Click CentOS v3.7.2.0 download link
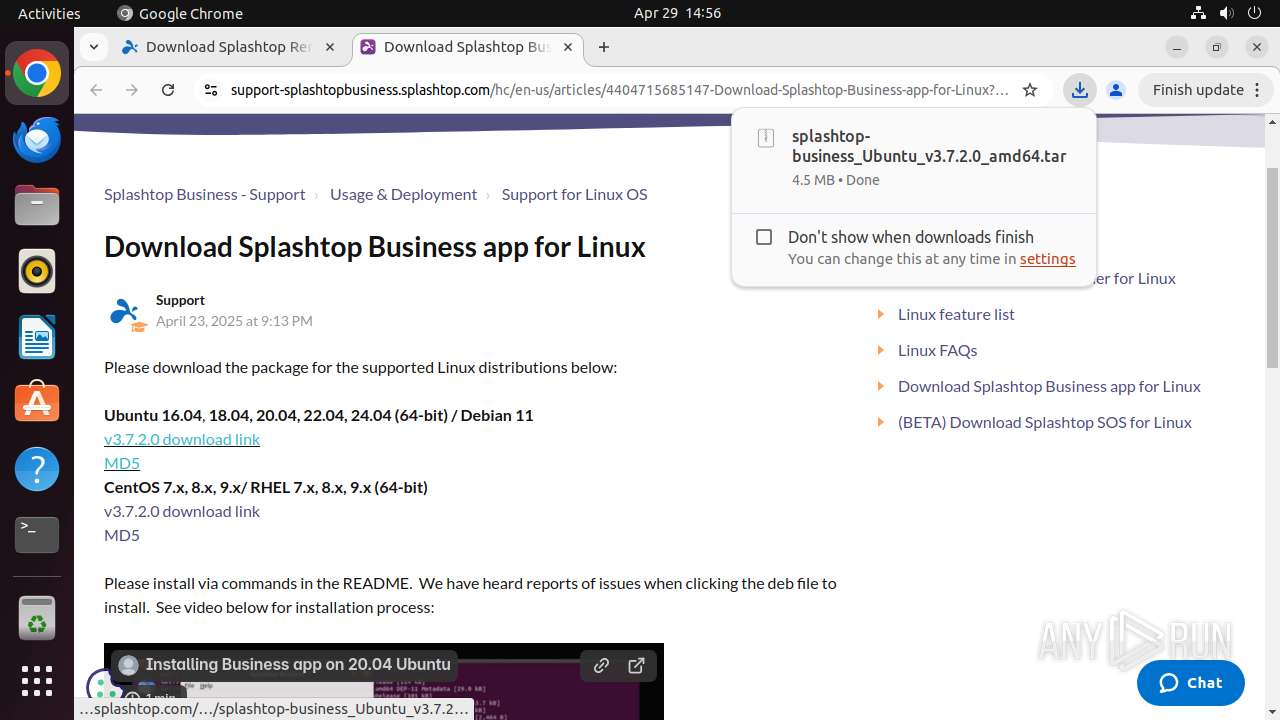This screenshot has height=720, width=1280. click(182, 511)
